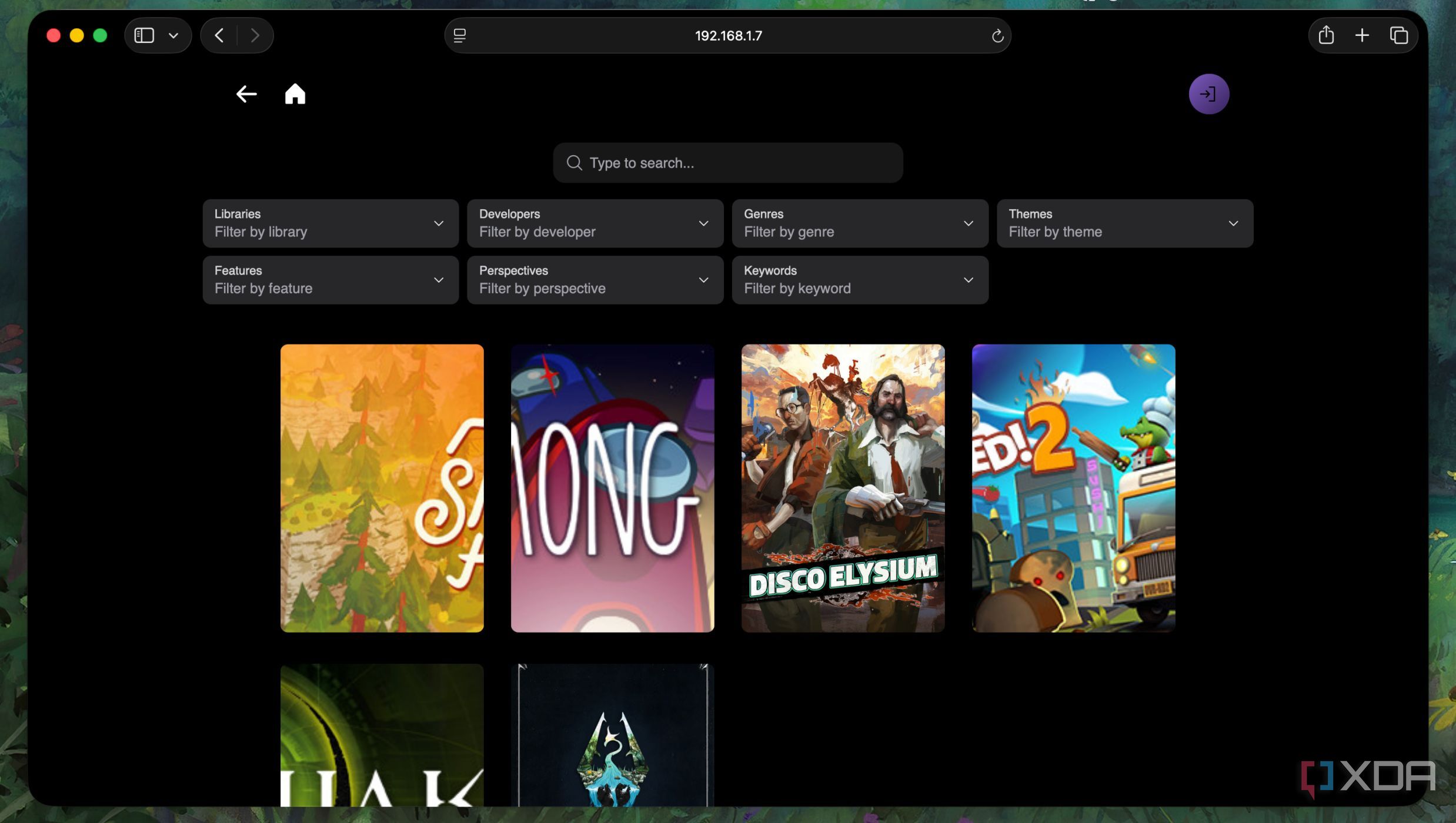Show the tab overview icon
The image size is (1456, 823).
point(1398,36)
